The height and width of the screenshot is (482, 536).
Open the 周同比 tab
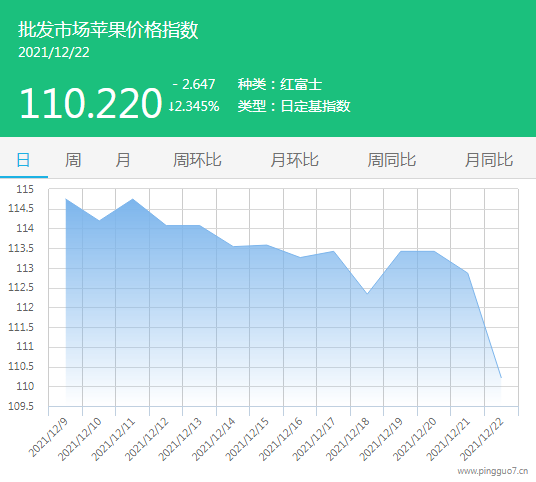click(x=391, y=160)
